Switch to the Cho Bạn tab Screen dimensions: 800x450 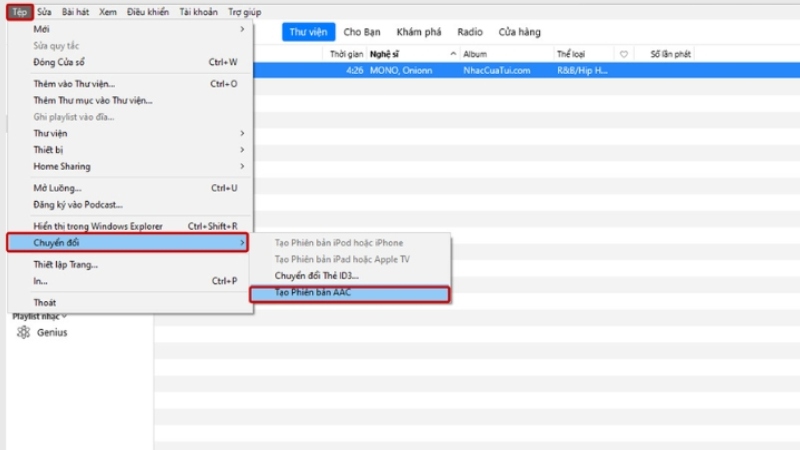click(x=361, y=32)
